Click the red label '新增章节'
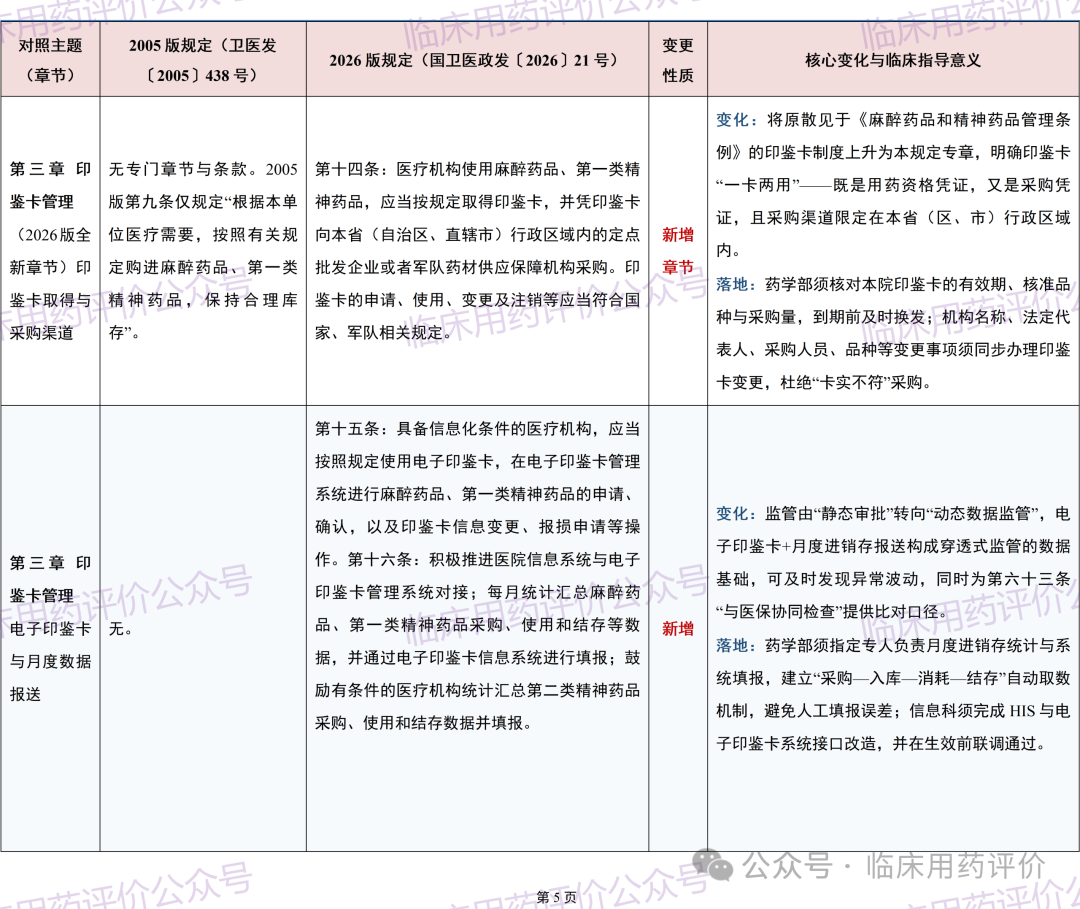 click(x=678, y=251)
